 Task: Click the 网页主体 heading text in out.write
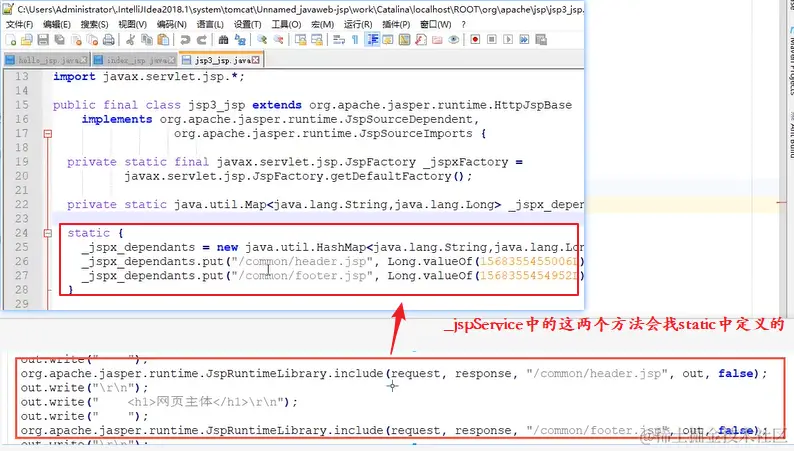(x=184, y=402)
